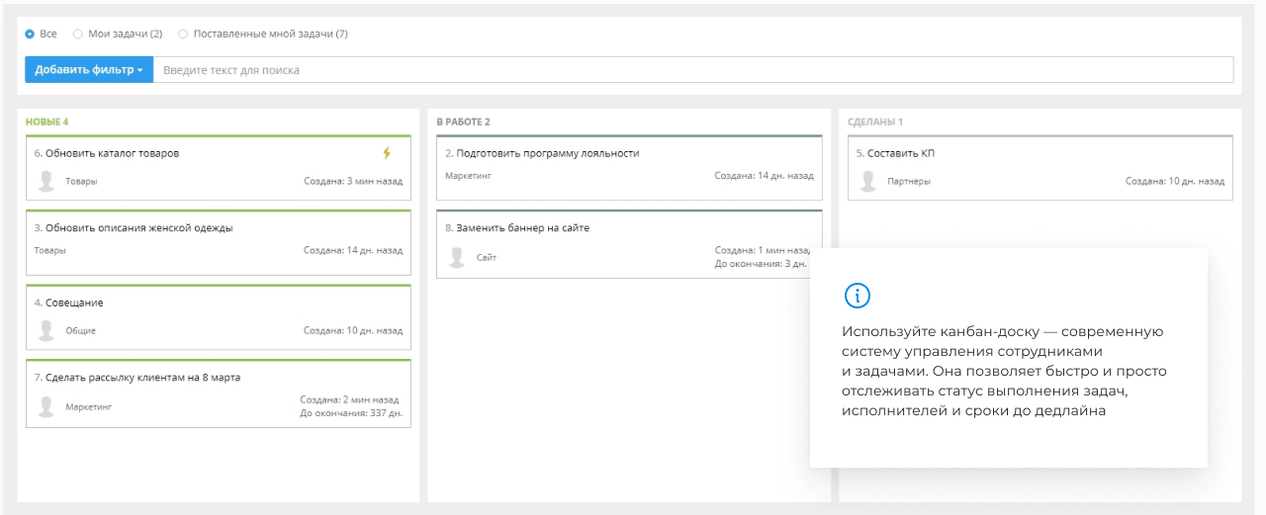The width and height of the screenshot is (1266, 515).
Task: Click assignee avatar on Обновить каталог товаров card
Action: (x=46, y=181)
